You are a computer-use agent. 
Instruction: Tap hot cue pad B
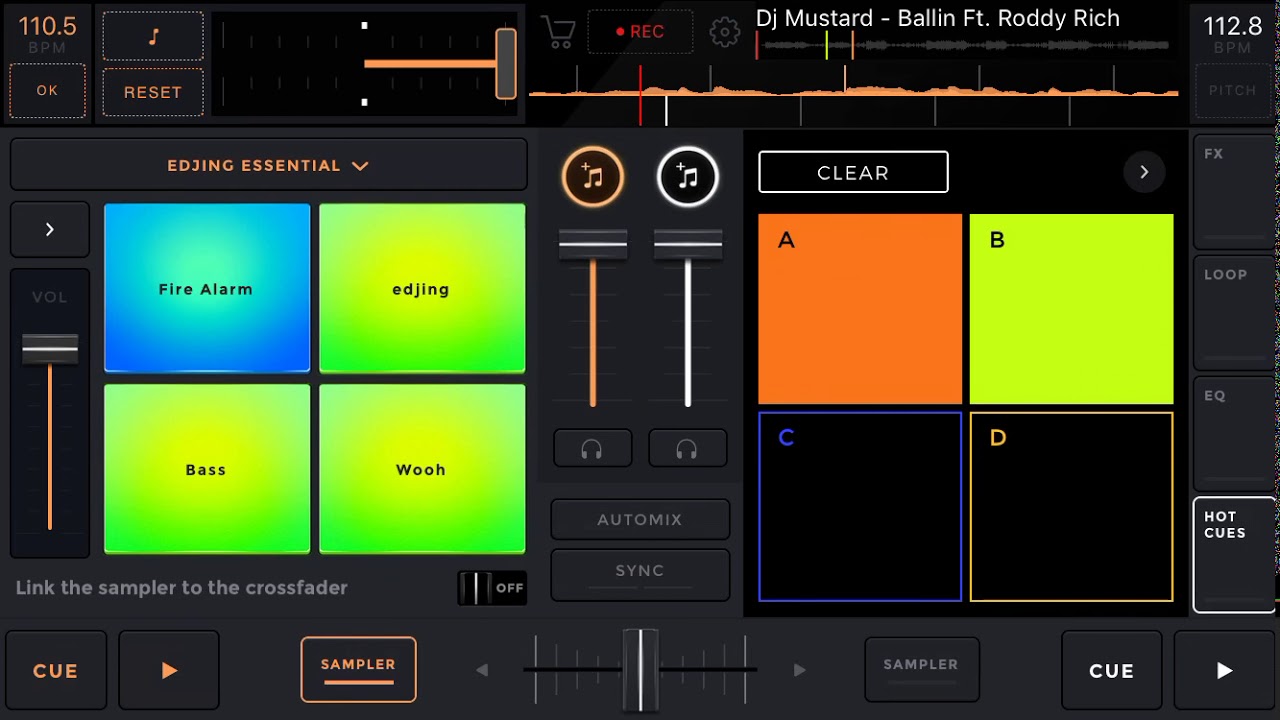[1071, 309]
